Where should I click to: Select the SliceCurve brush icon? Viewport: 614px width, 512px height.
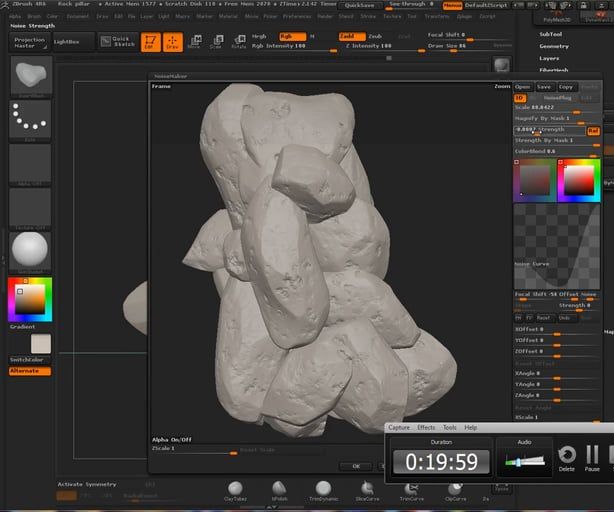coord(367,491)
